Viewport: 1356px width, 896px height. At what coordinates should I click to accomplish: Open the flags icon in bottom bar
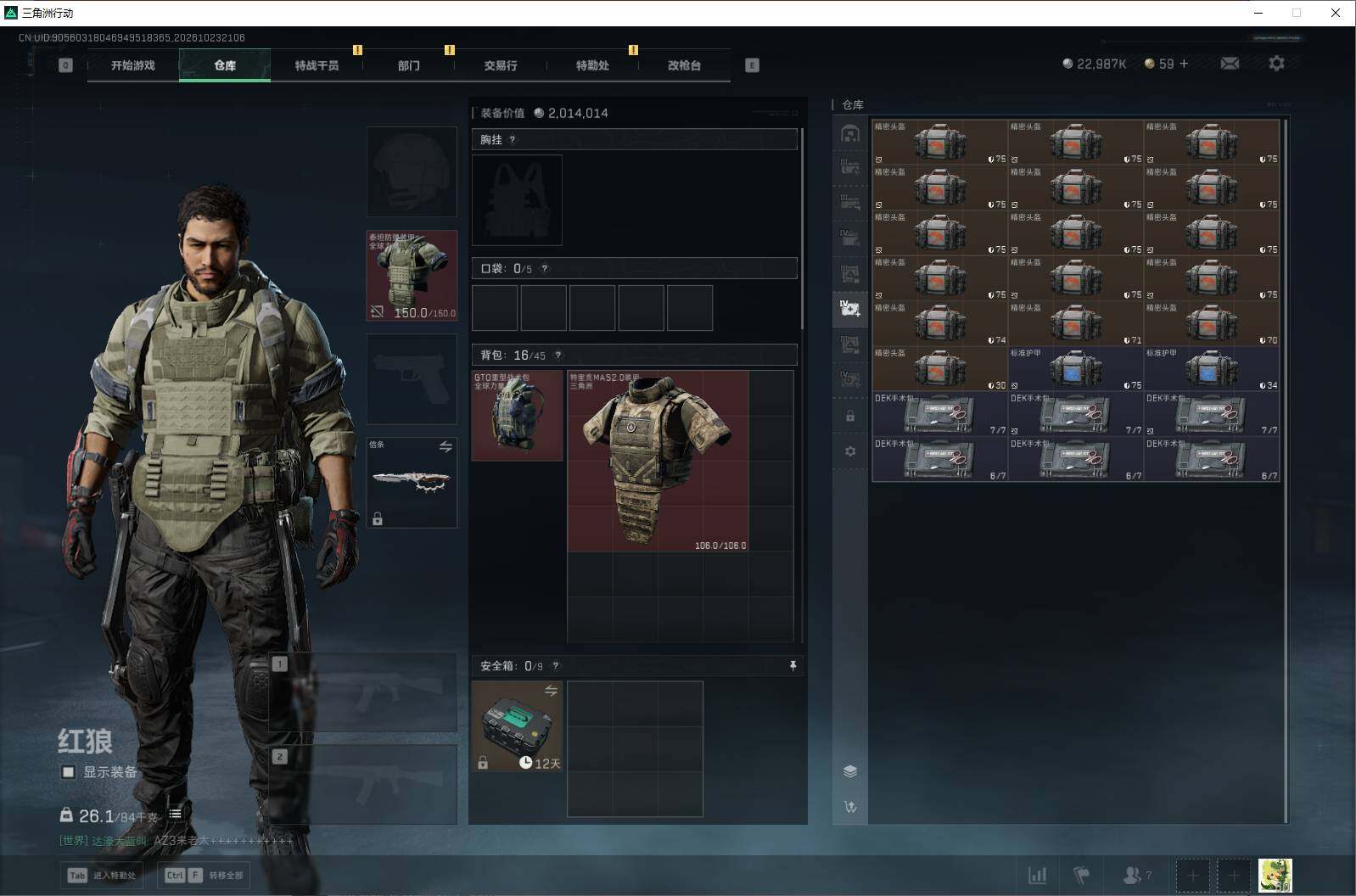(1082, 875)
